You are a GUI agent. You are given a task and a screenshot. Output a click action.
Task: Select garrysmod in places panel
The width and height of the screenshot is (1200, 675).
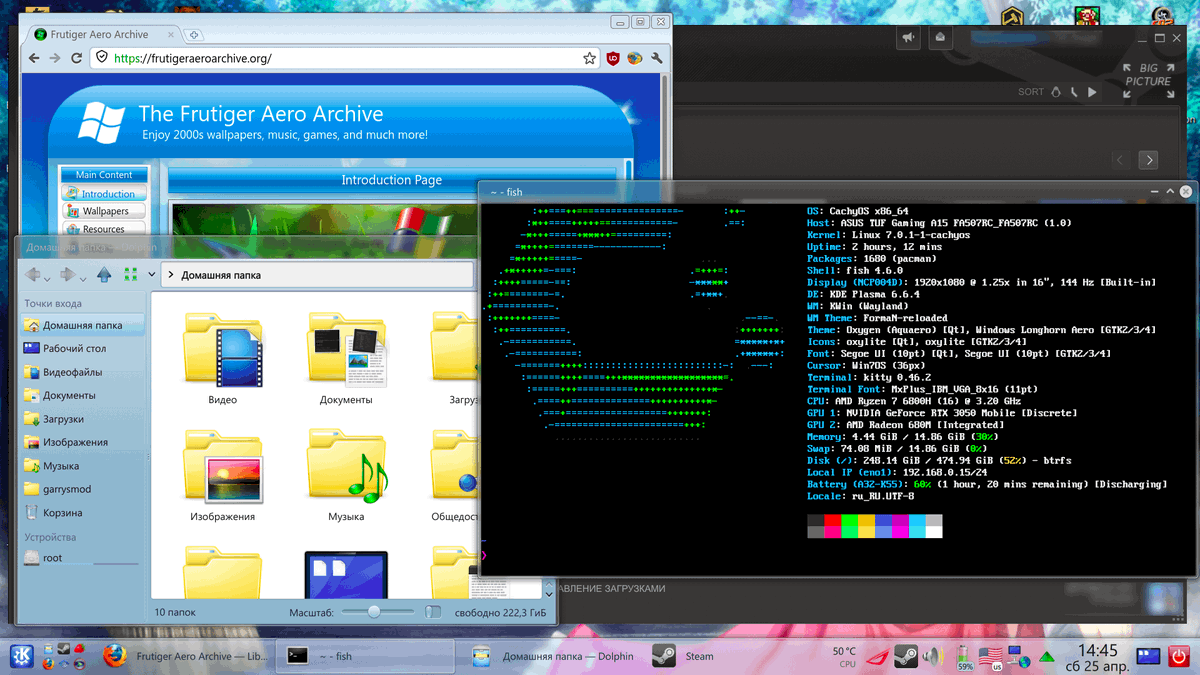coord(83,489)
